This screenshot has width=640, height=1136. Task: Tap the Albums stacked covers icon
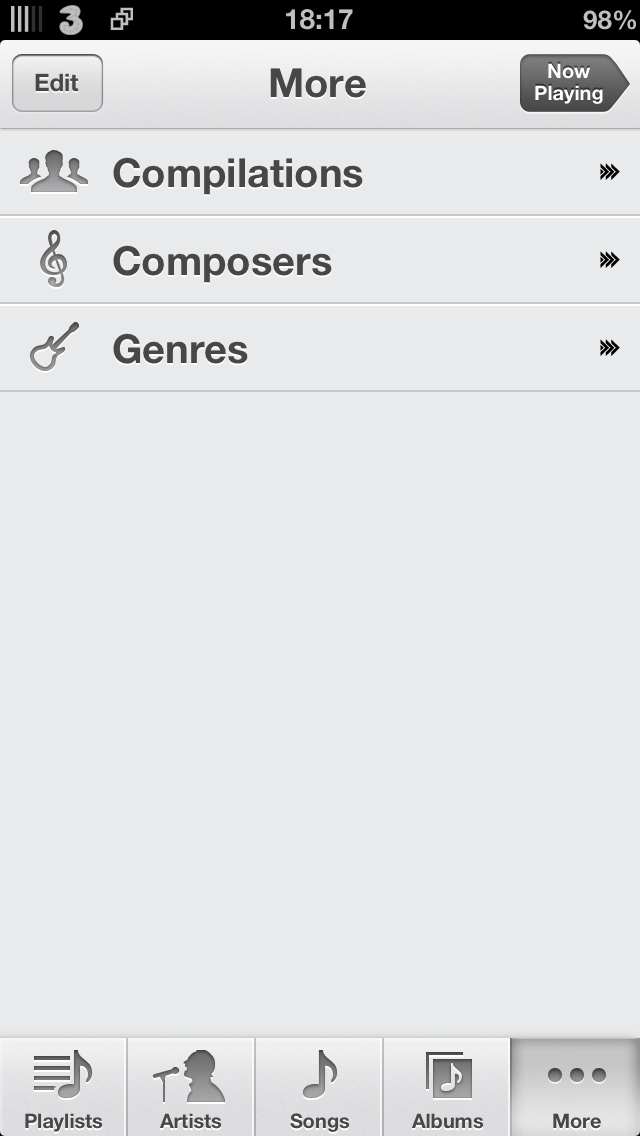[446, 1075]
